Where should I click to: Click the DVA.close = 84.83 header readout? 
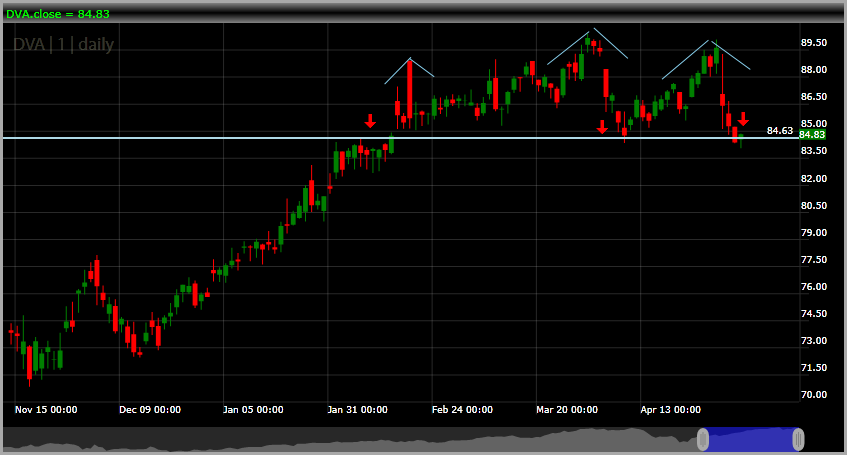click(58, 14)
